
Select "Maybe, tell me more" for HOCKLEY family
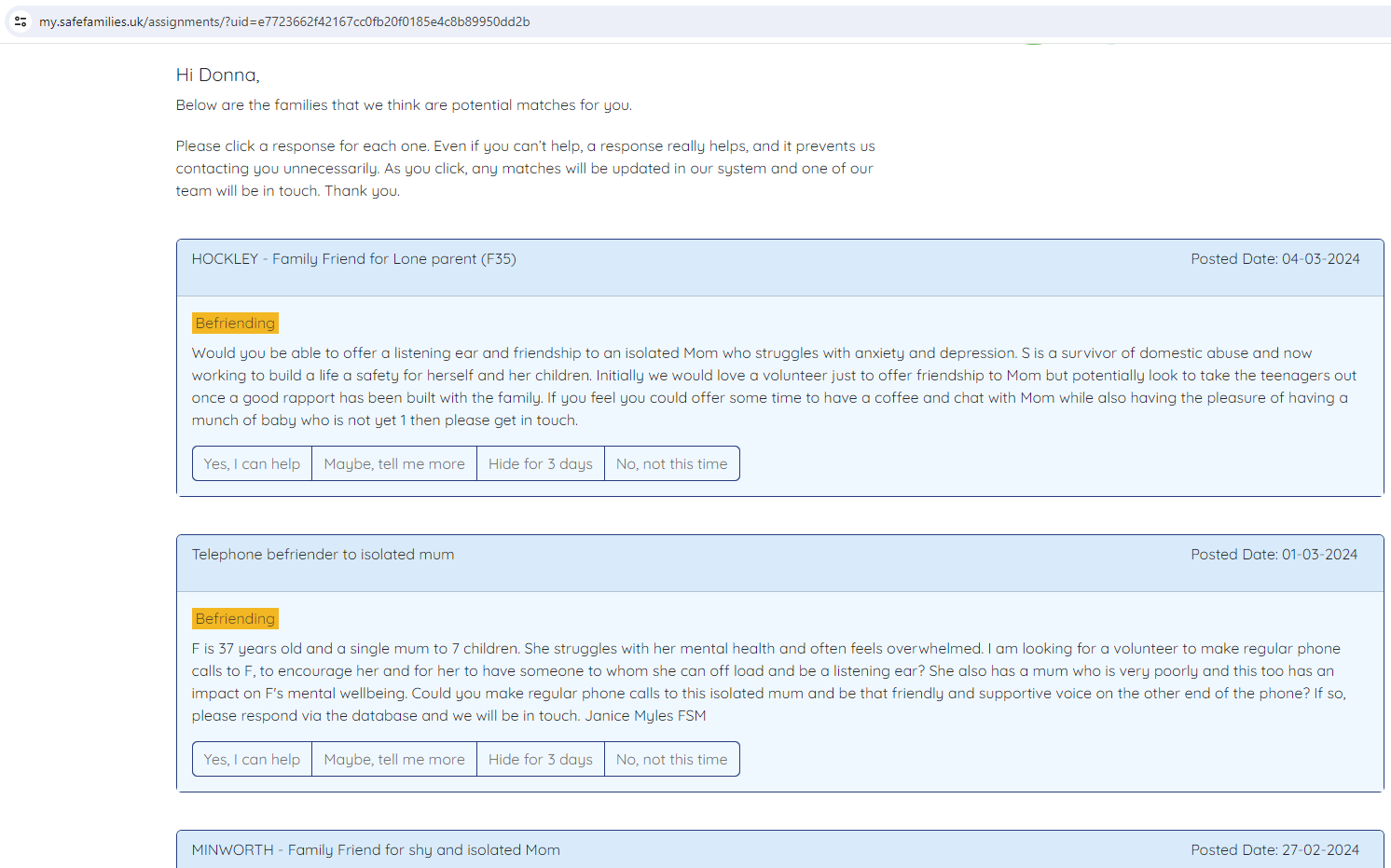[394, 463]
